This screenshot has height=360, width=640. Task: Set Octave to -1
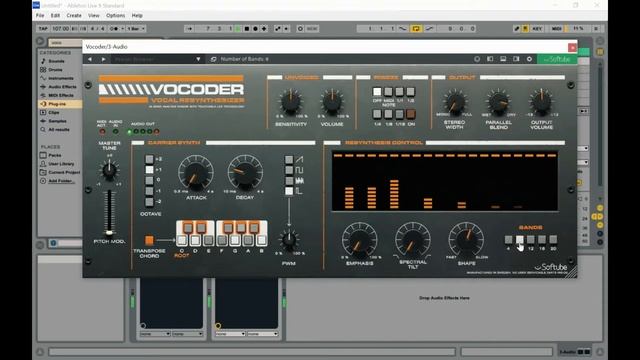[x=149, y=191]
